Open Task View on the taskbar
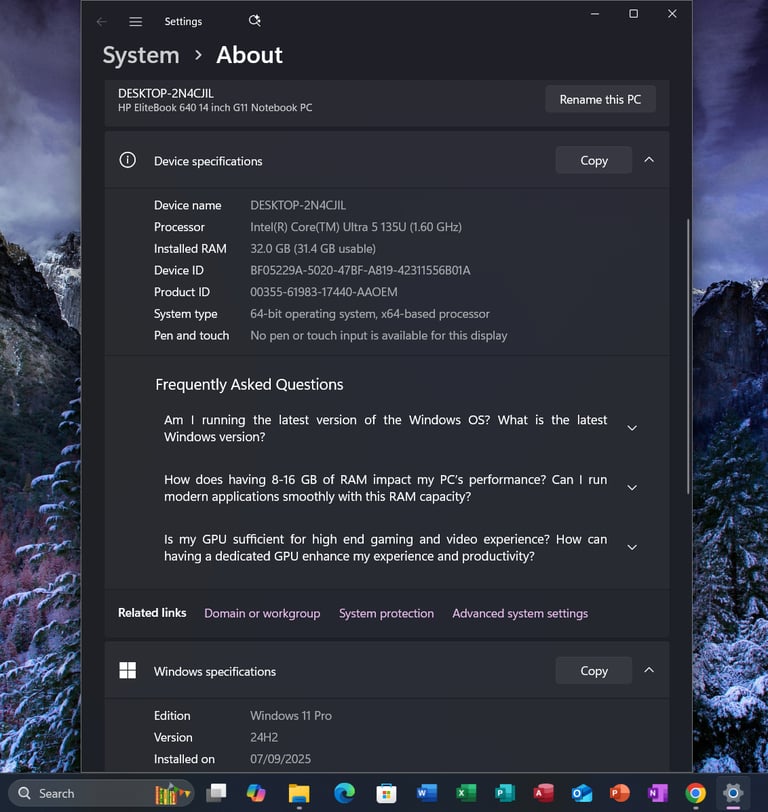 click(216, 793)
